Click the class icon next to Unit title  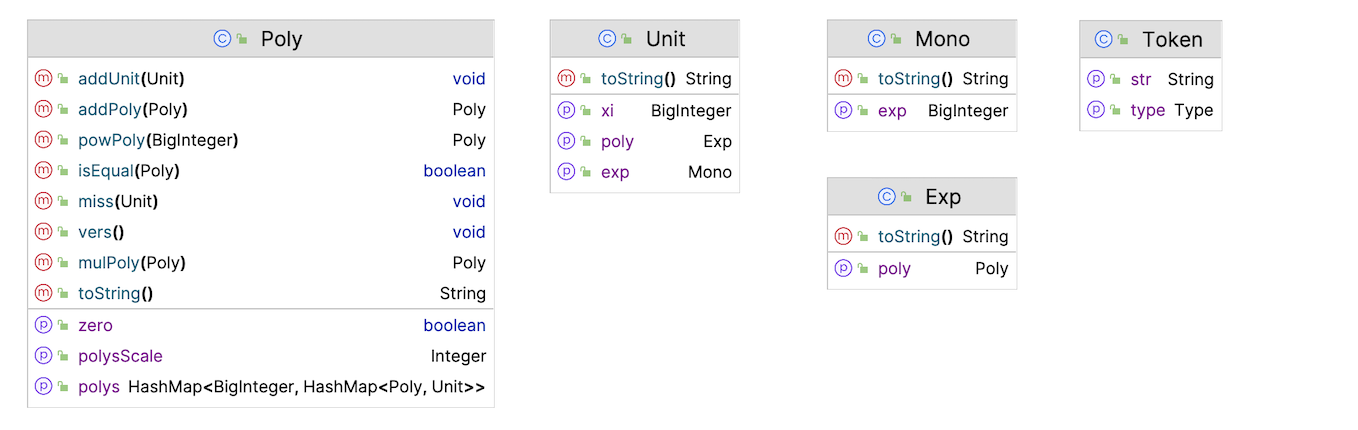coord(607,39)
